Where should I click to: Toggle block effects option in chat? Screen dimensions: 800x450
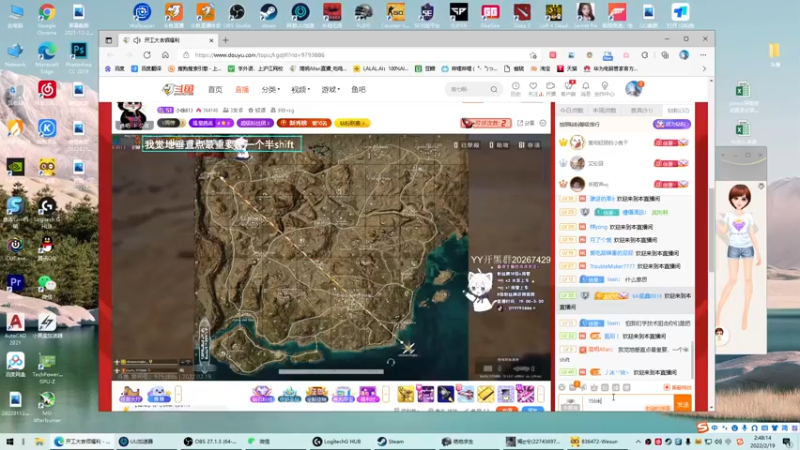point(679,388)
